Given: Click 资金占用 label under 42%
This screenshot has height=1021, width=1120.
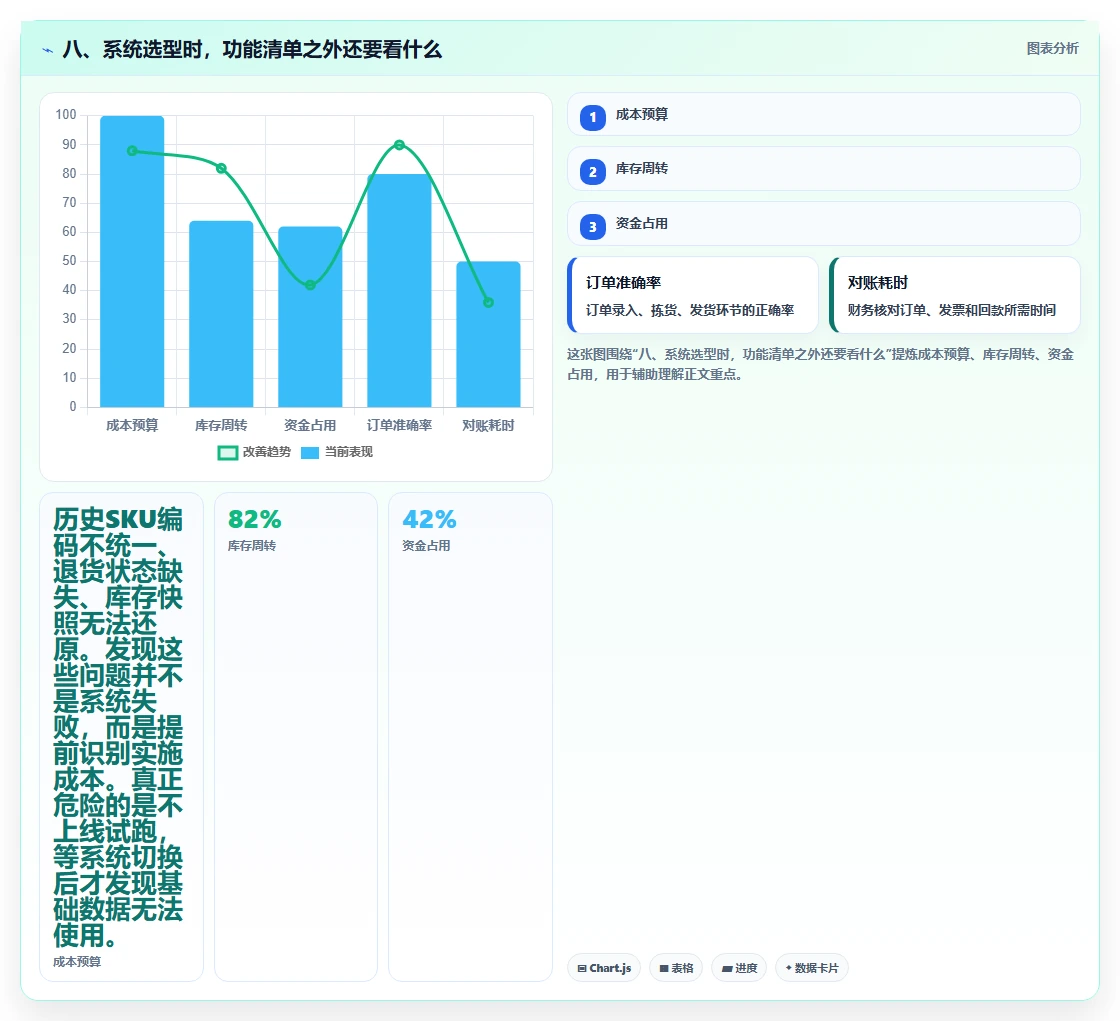Looking at the screenshot, I should [x=426, y=546].
